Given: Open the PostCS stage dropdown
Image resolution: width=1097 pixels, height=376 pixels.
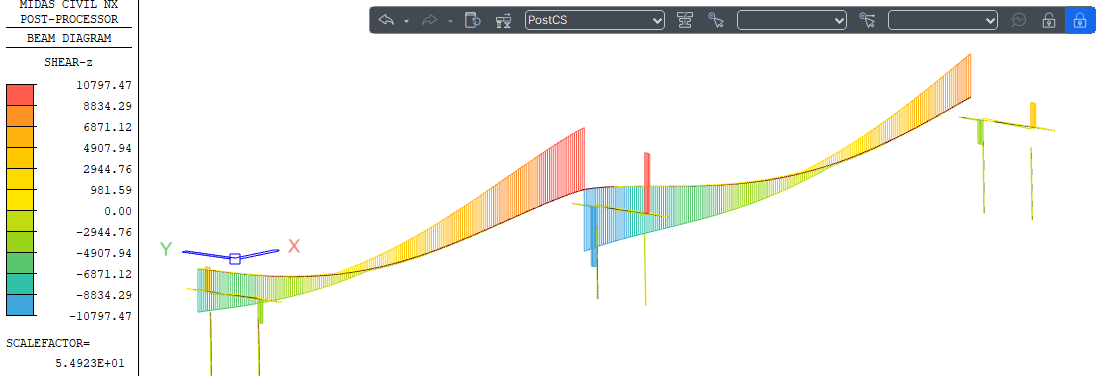Looking at the screenshot, I should click(x=595, y=20).
